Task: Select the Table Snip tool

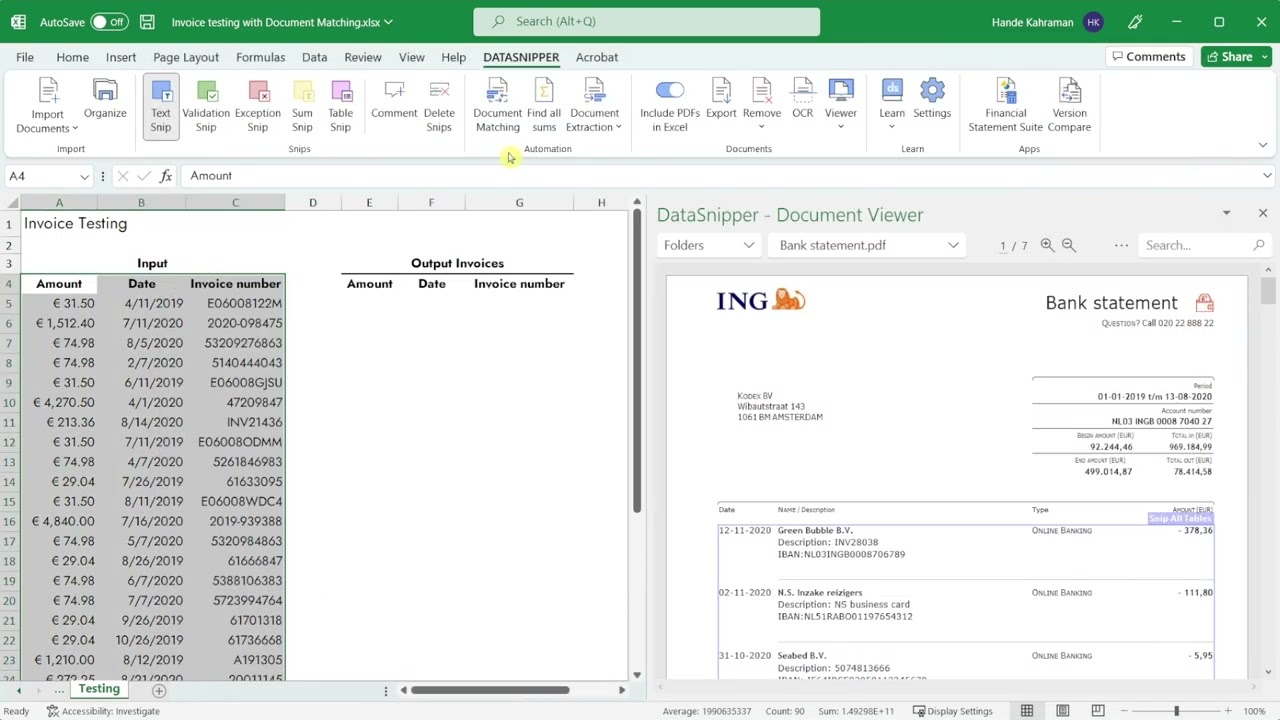Action: 340,106
